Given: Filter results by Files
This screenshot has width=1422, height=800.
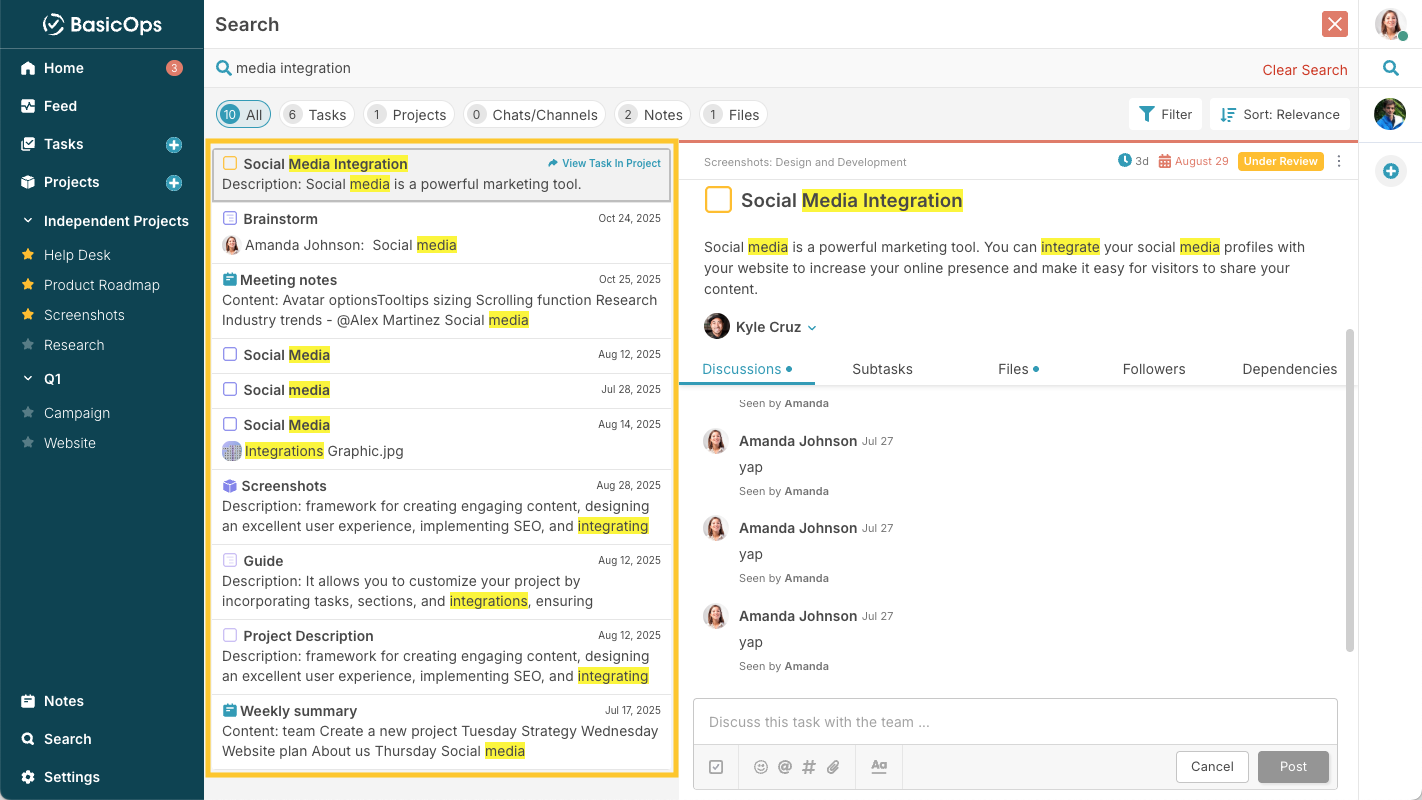Looking at the screenshot, I should [734, 115].
